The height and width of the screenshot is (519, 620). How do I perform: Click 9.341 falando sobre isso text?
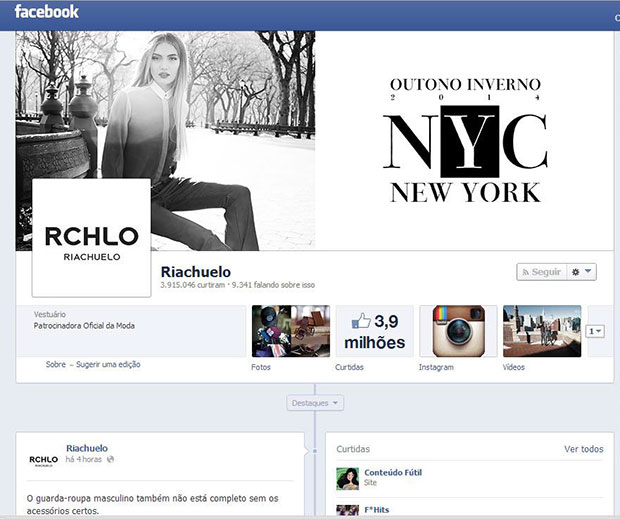273,285
